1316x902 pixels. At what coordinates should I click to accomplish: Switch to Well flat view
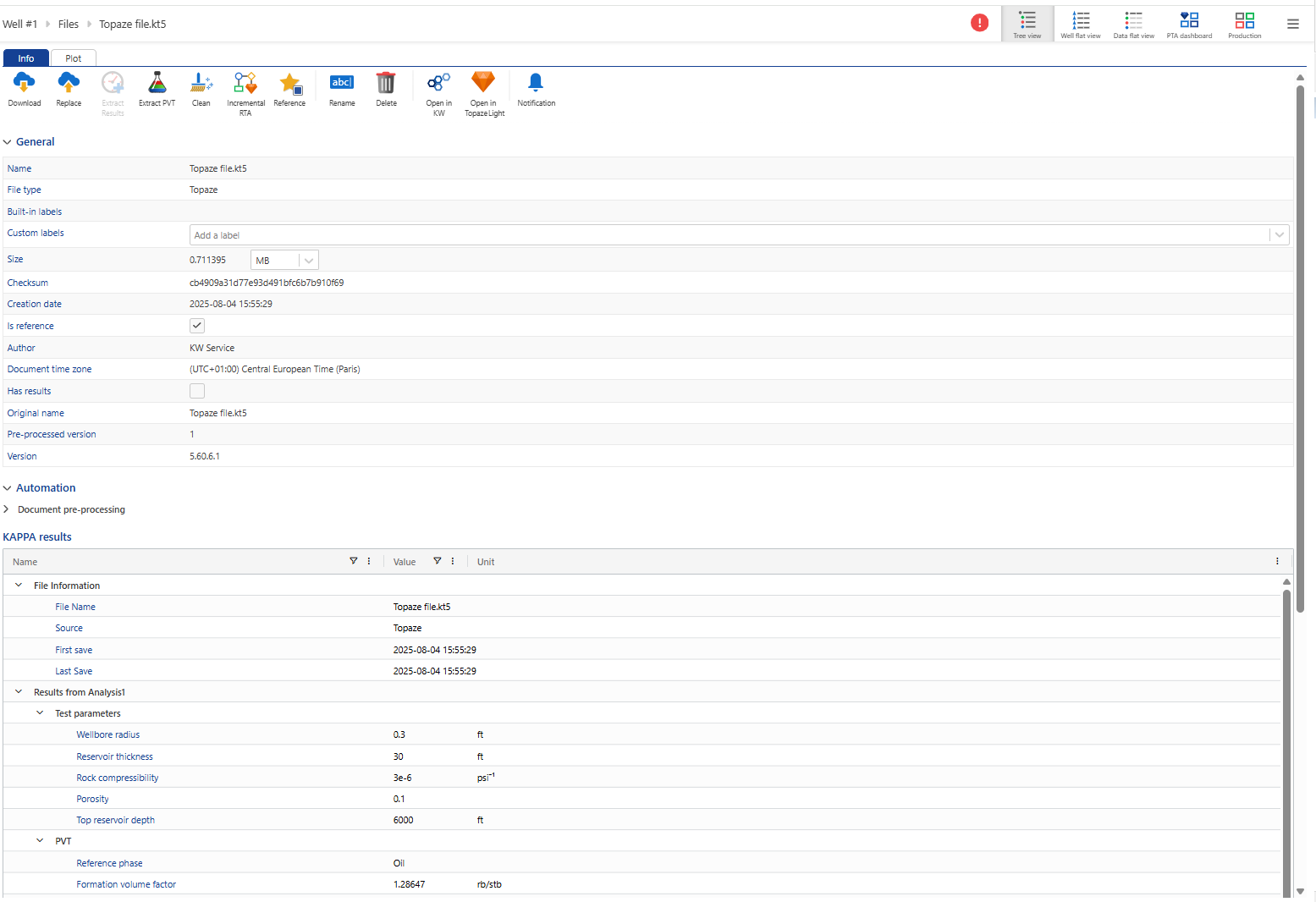tap(1081, 25)
